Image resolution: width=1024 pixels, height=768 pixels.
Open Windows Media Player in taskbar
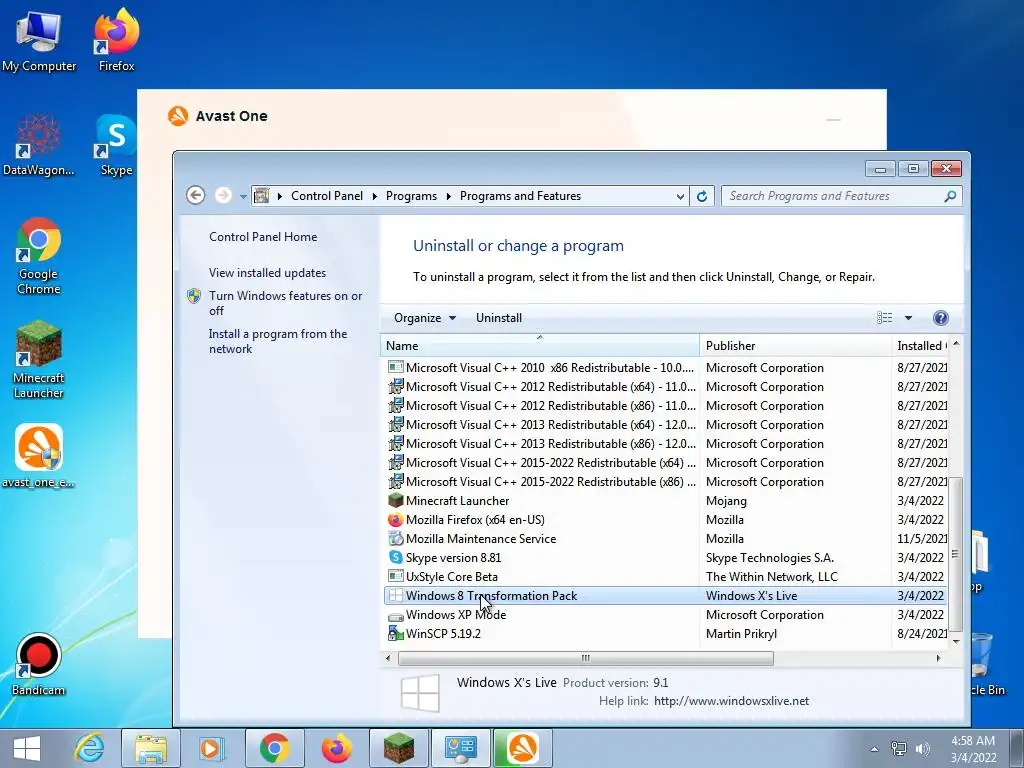(x=211, y=748)
